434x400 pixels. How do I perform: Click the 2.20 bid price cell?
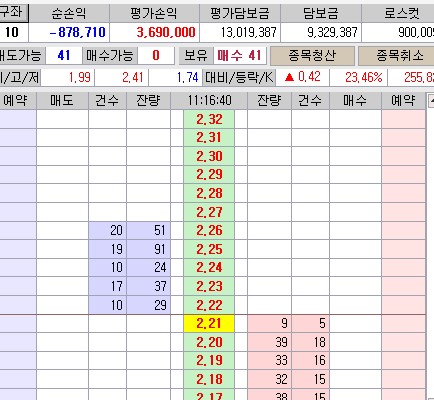[209, 342]
